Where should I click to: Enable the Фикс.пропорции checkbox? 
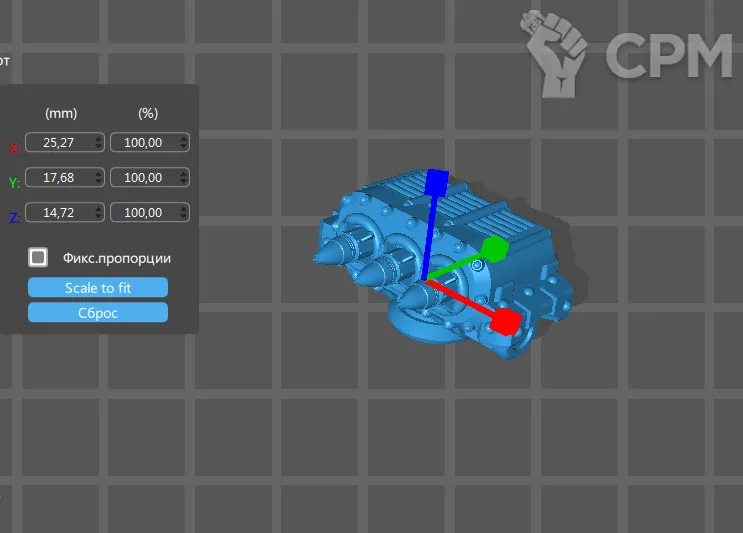[x=38, y=258]
